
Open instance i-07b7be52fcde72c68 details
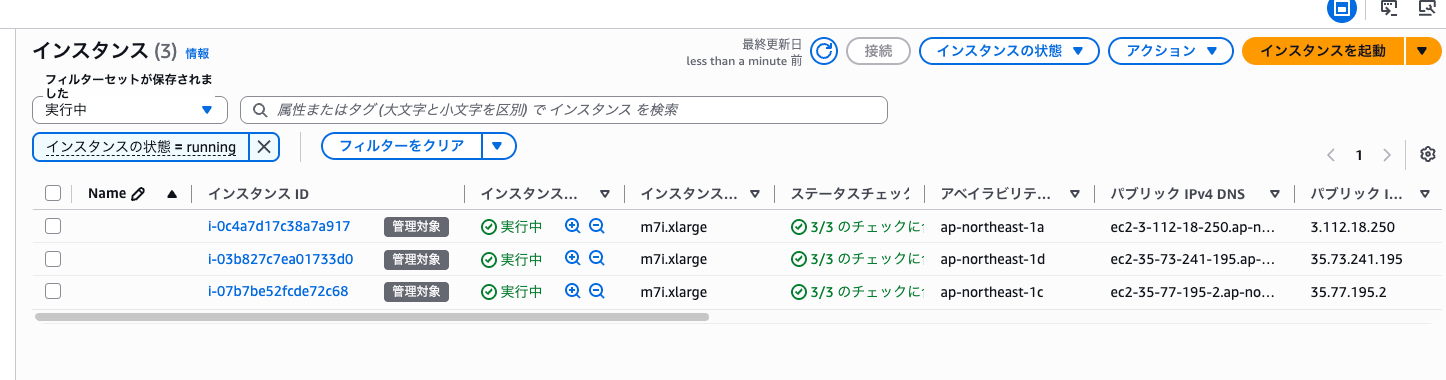278,292
